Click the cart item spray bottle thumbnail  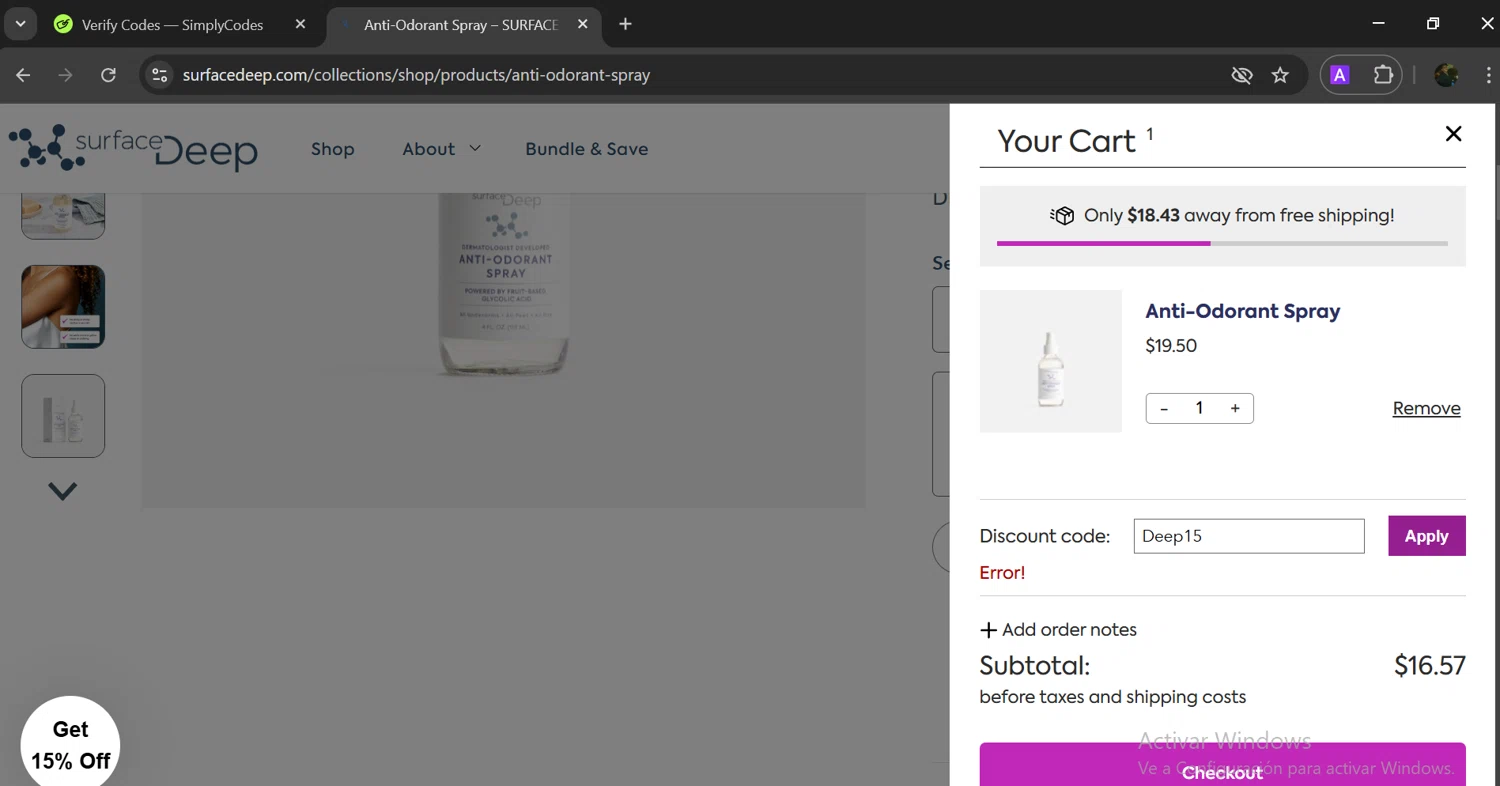(1050, 361)
